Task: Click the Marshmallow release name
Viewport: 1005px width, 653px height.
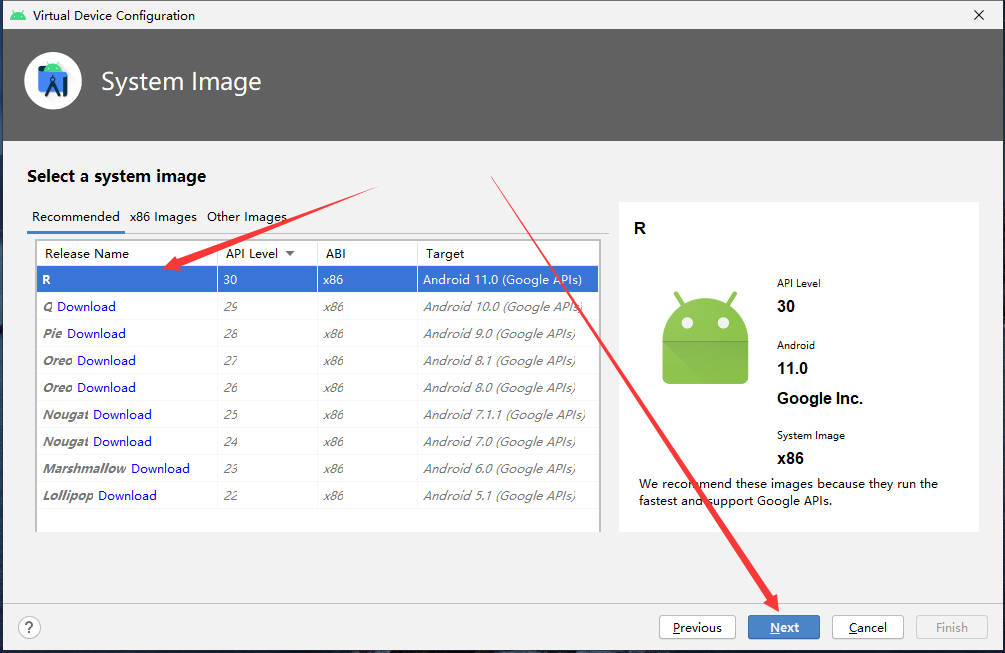Action: (85, 468)
